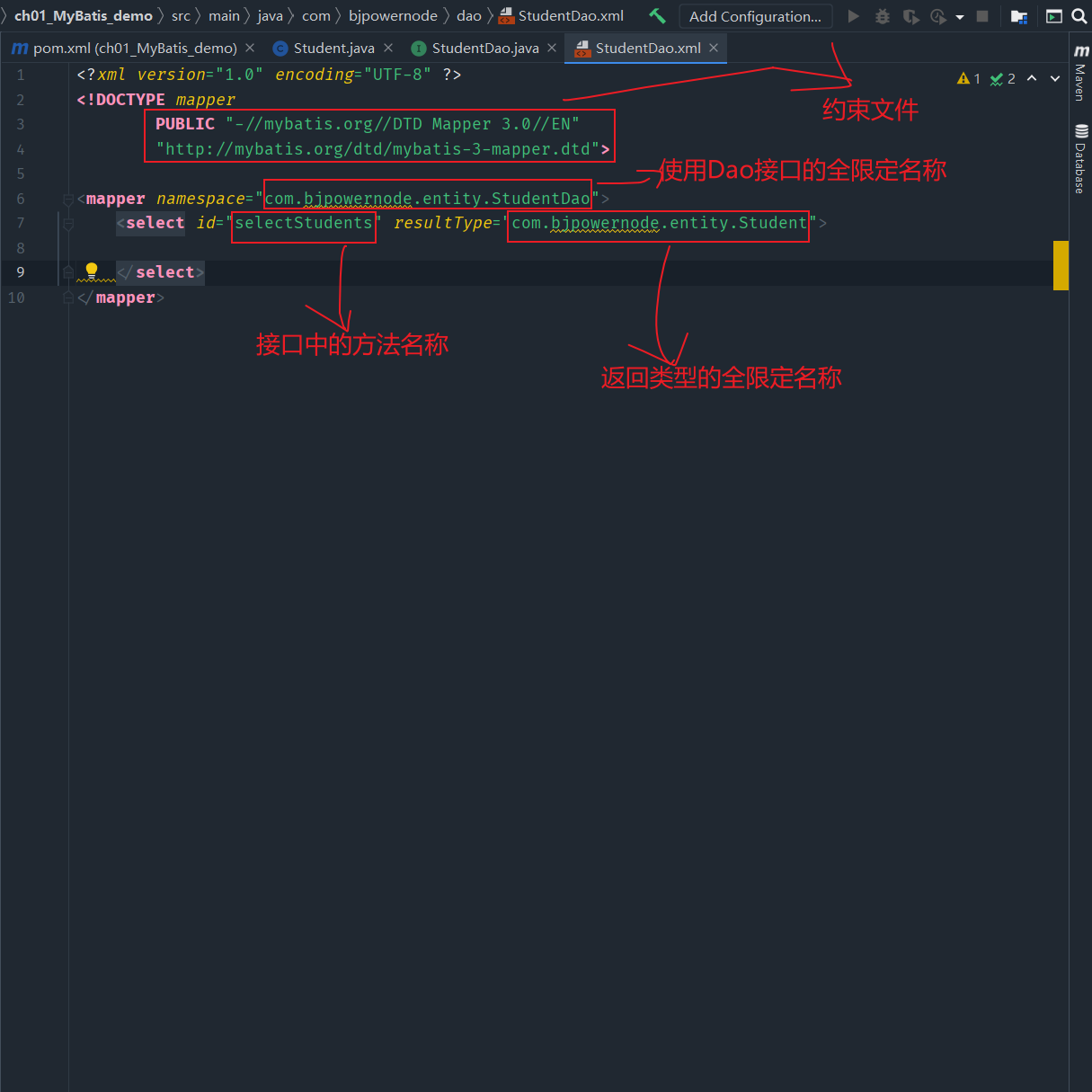Collapse the mapper tag fold marker

point(68,199)
